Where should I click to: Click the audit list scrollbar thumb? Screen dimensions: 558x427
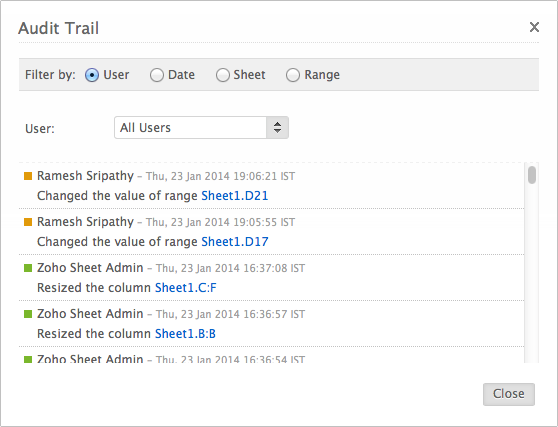tap(532, 175)
